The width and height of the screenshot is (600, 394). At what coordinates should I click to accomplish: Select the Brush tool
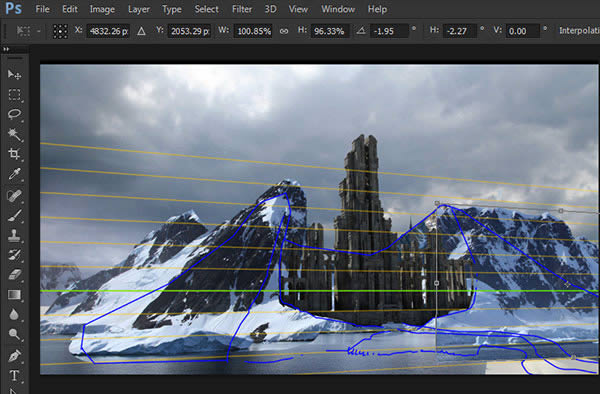14,215
